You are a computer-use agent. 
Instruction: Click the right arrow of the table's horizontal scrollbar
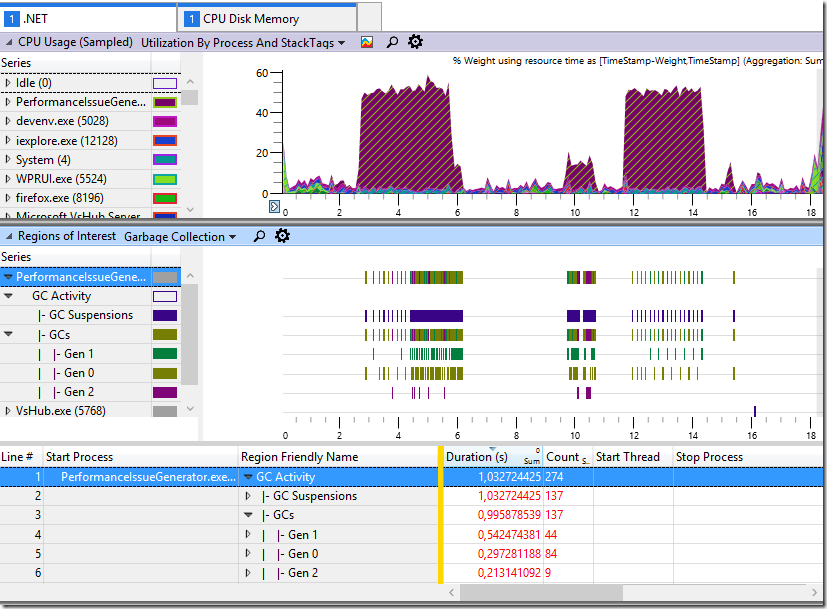[814, 593]
